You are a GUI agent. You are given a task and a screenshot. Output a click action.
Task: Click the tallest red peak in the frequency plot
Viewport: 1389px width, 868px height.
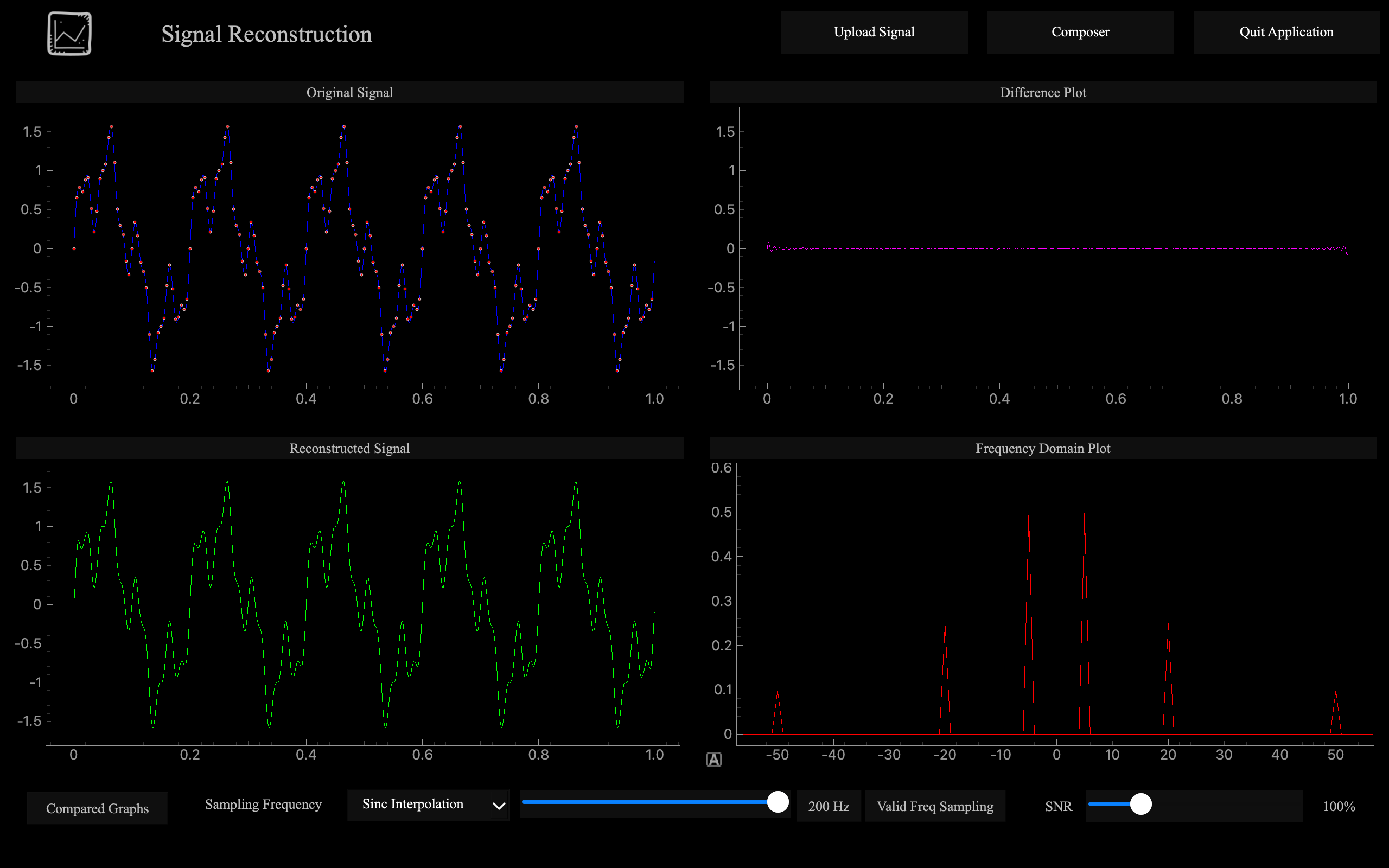point(1028,516)
